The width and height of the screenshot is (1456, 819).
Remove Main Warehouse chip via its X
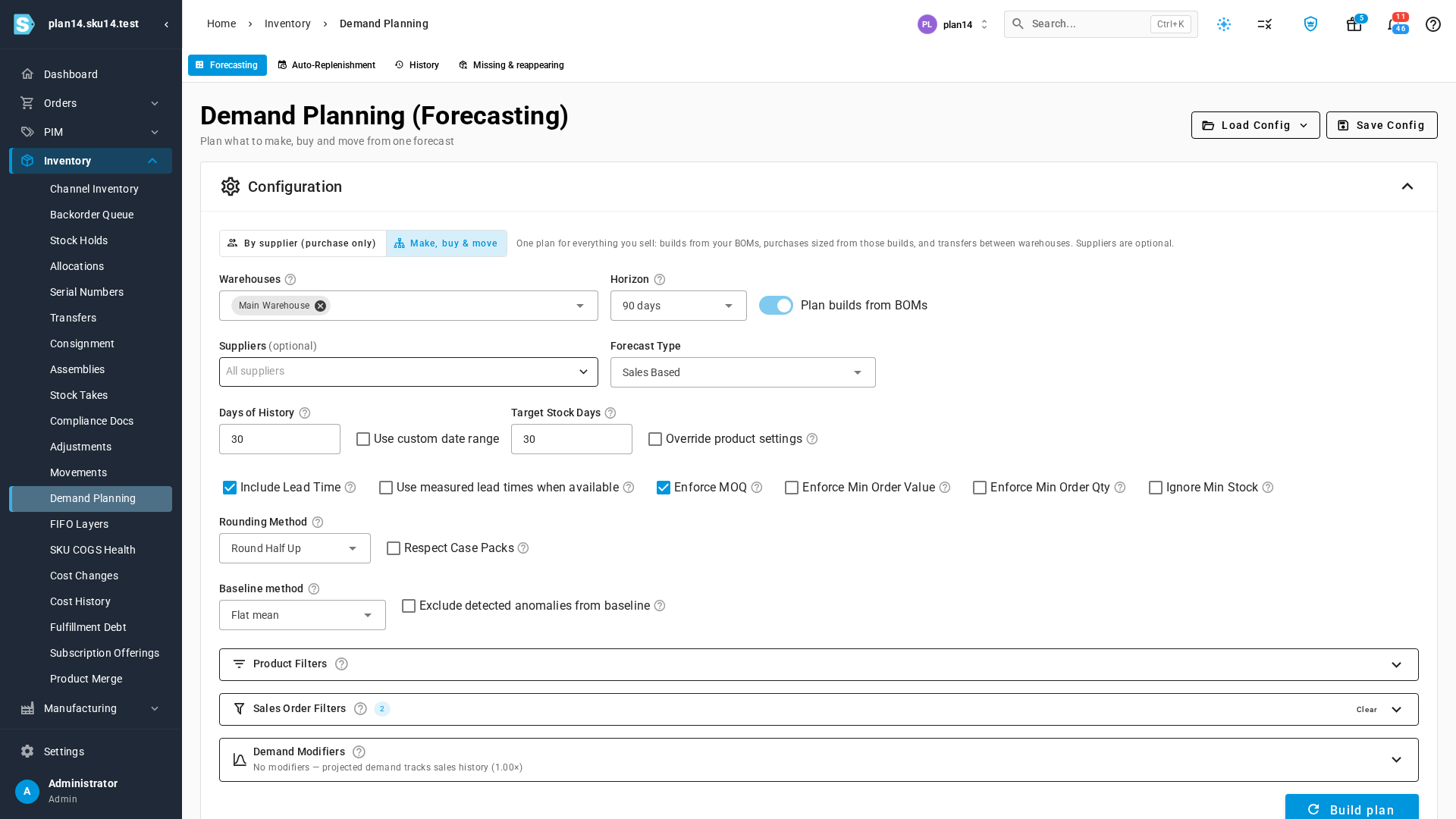coord(320,306)
